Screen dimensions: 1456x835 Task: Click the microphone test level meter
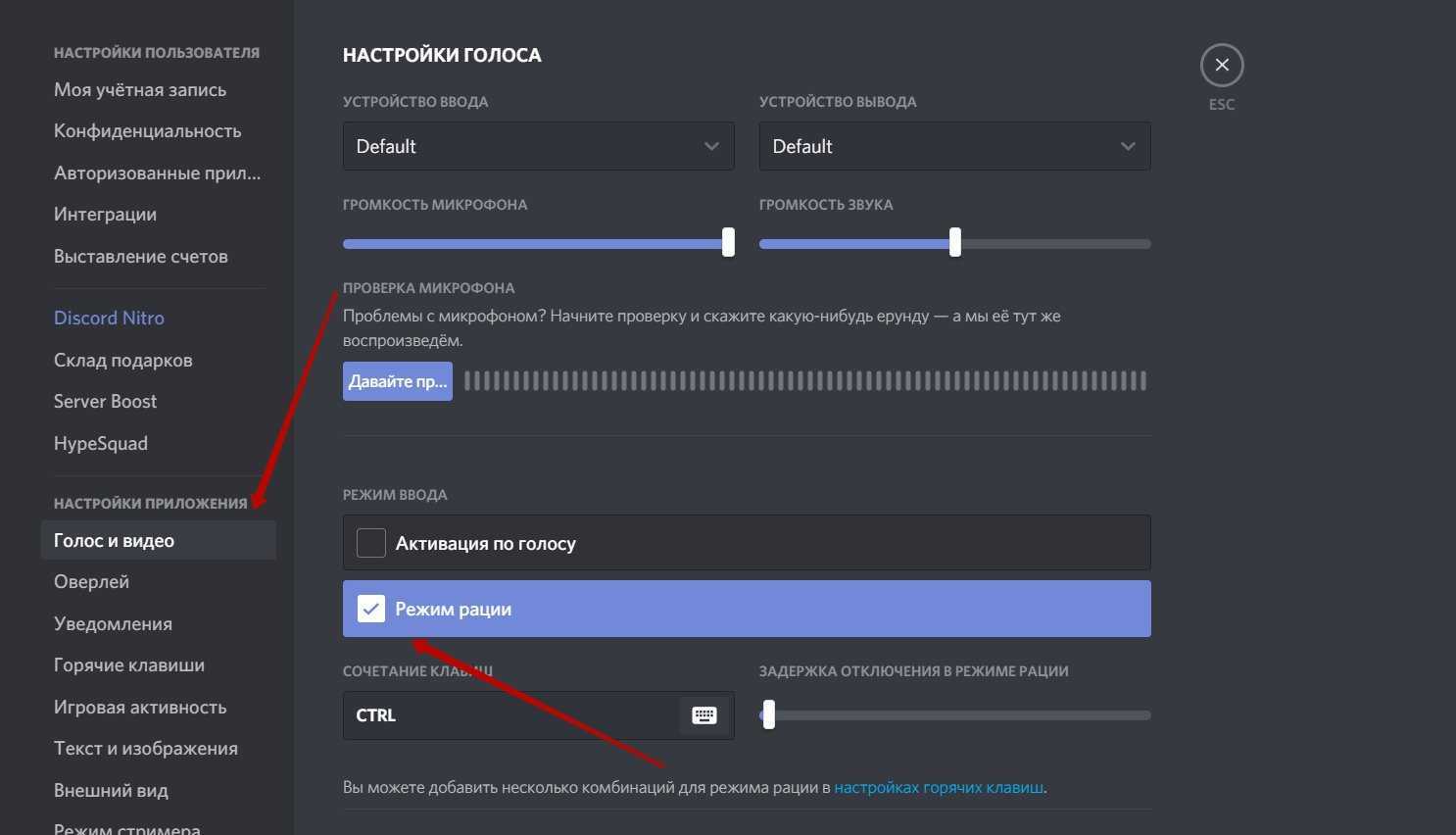coord(805,381)
